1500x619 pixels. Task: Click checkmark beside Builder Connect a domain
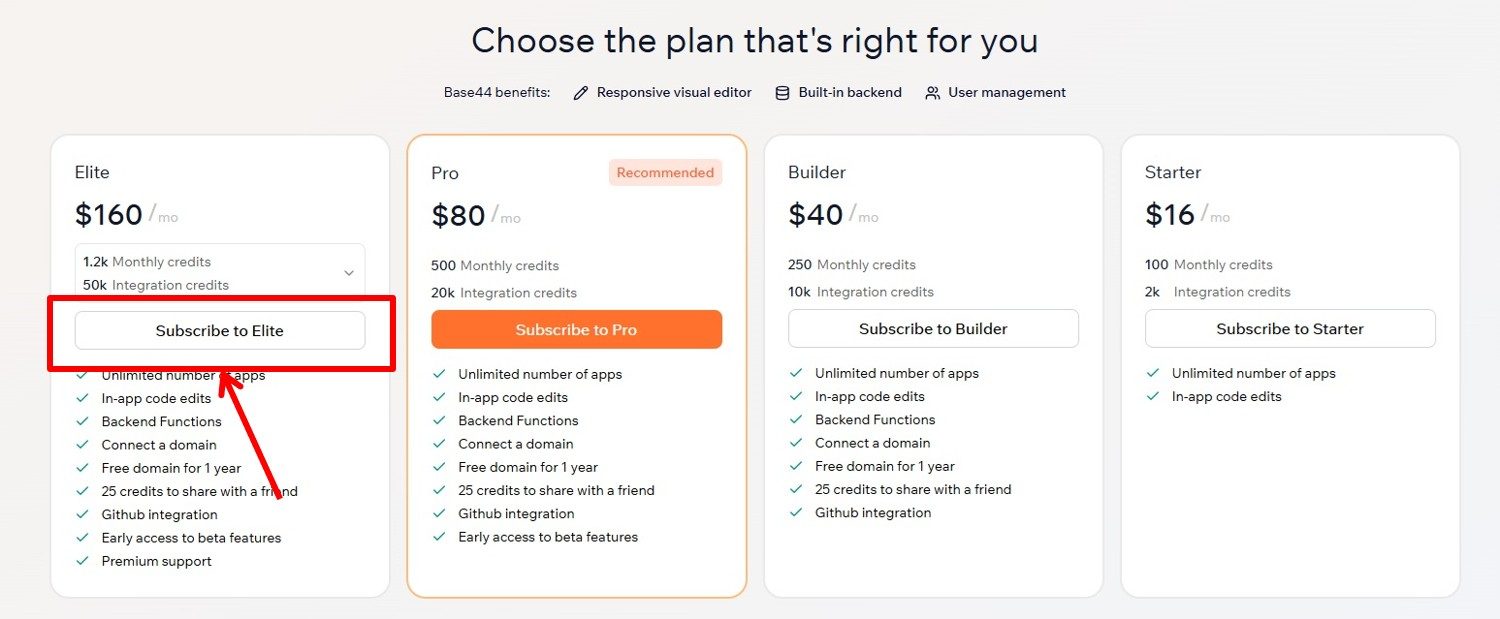(796, 443)
